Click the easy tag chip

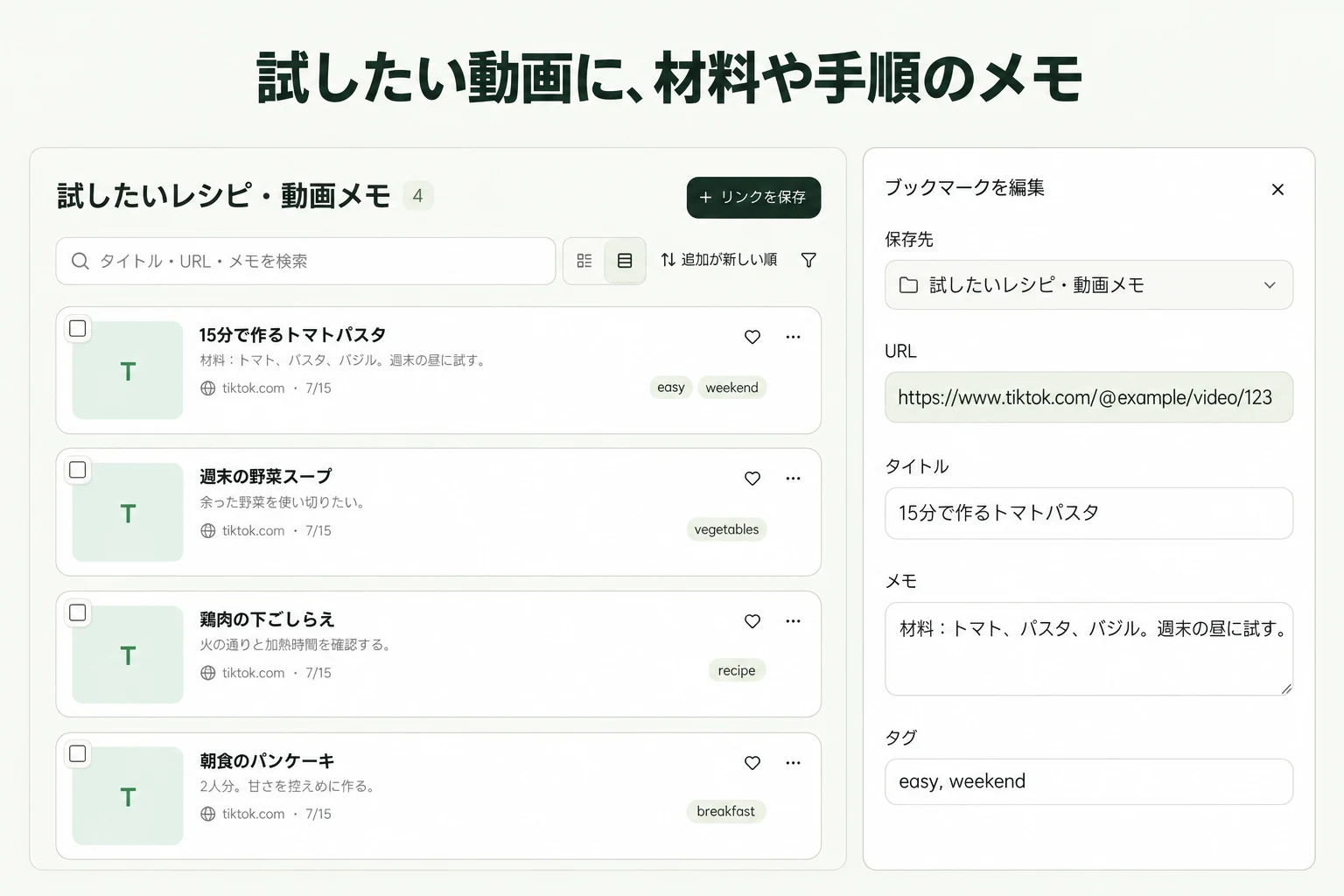coord(671,388)
